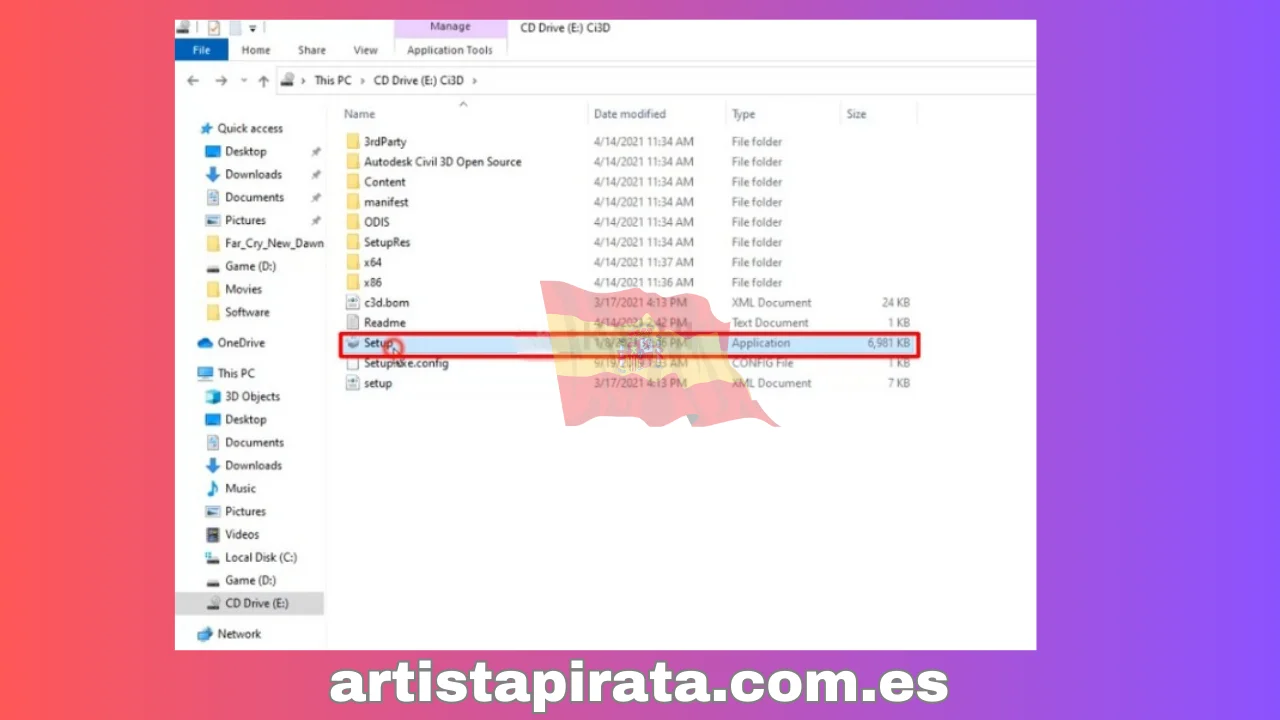Sort files by the Size column header
This screenshot has height=720, width=1280.
click(856, 114)
